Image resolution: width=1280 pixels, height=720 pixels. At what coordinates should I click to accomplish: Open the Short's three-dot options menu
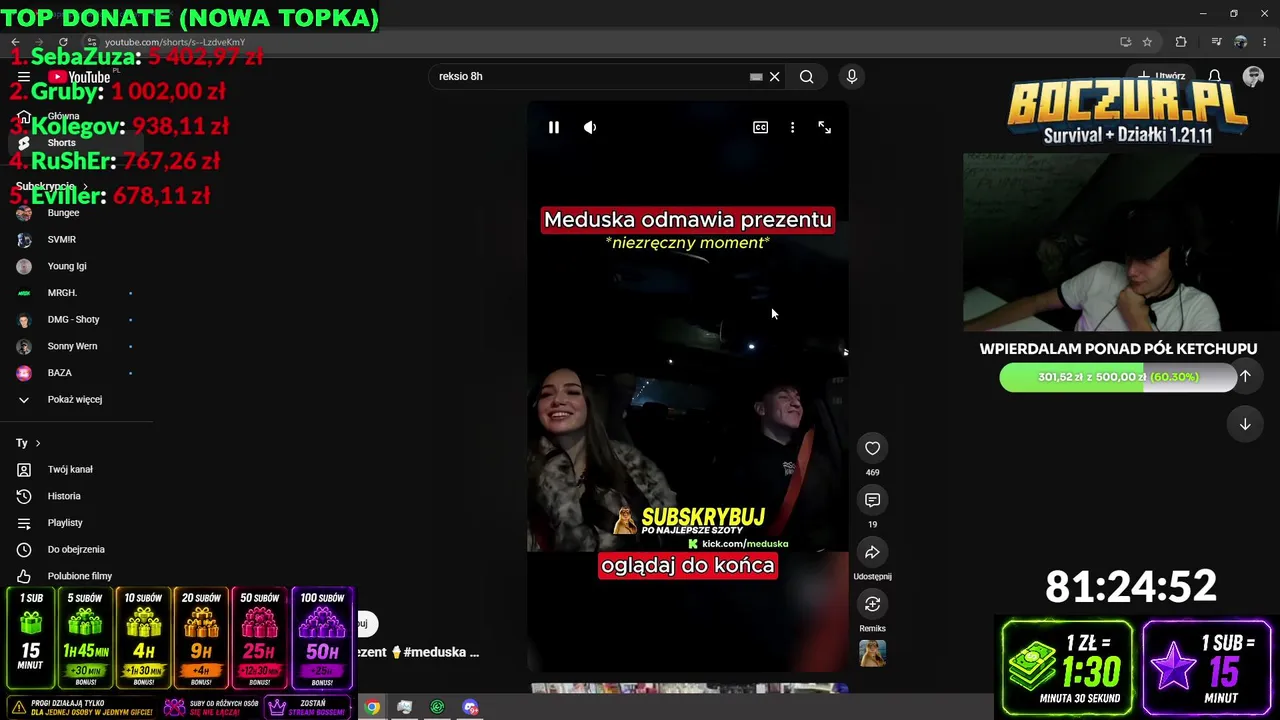792,127
